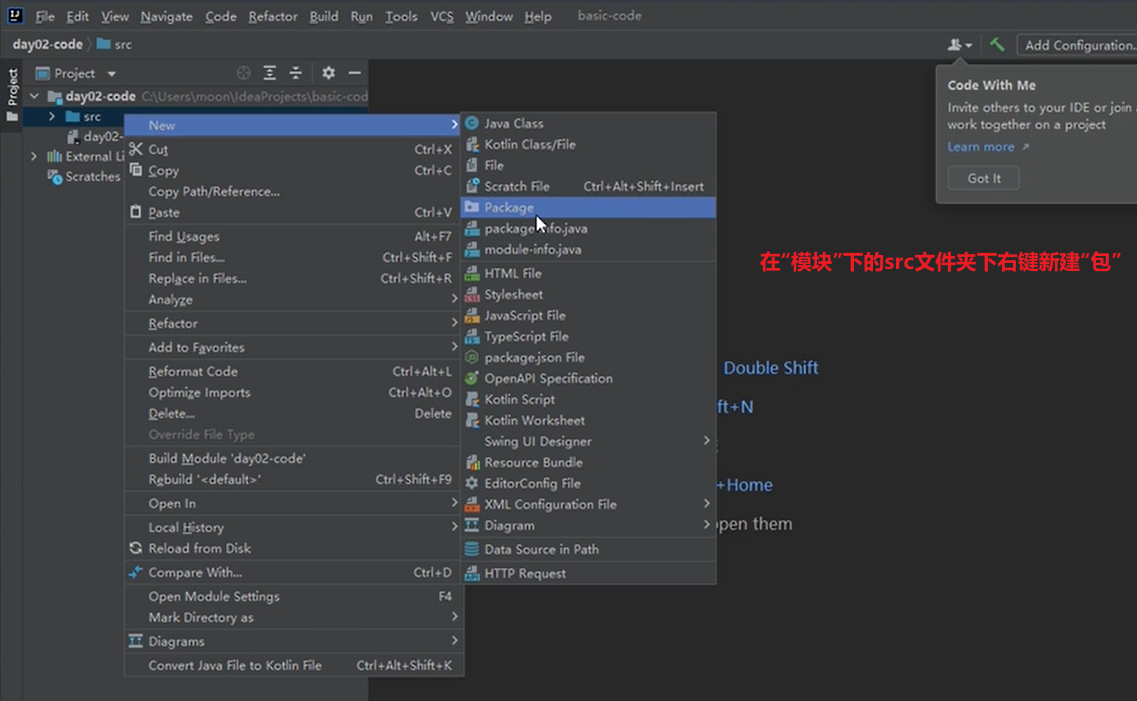The height and width of the screenshot is (701, 1137).
Task: Open the Swing UI Designer submenu
Action: (588, 441)
